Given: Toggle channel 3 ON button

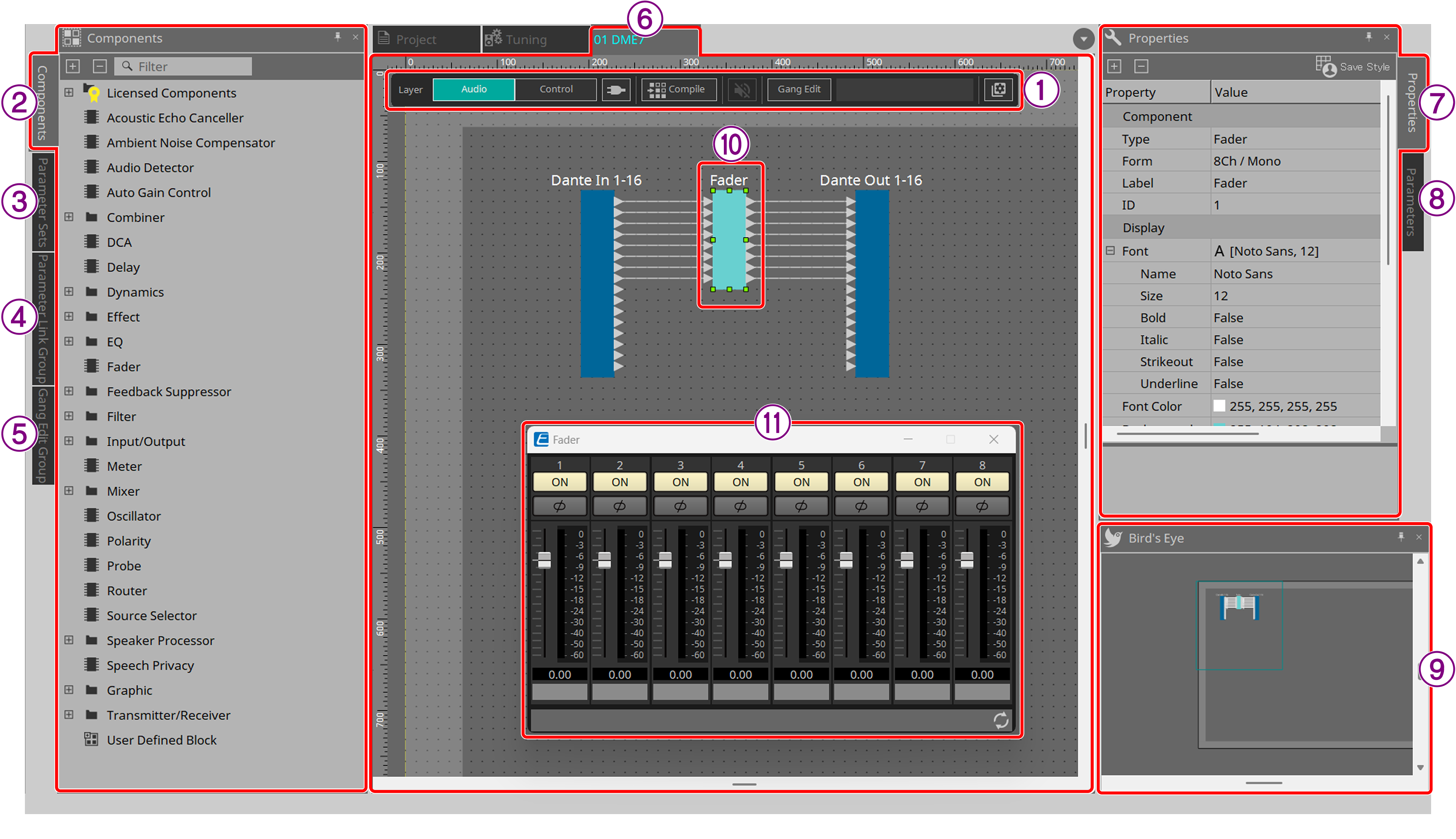Looking at the screenshot, I should (681, 482).
